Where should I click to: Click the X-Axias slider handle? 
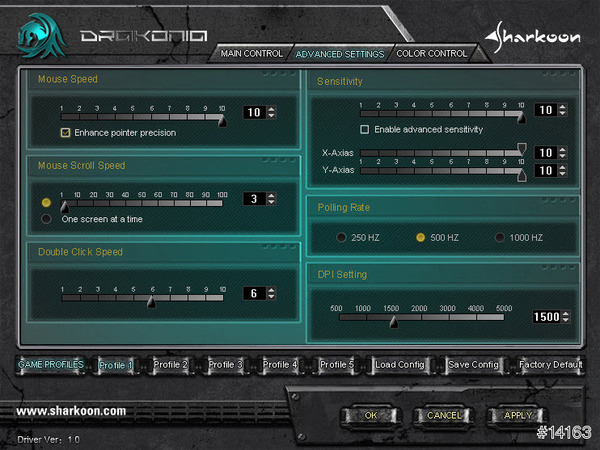click(522, 149)
